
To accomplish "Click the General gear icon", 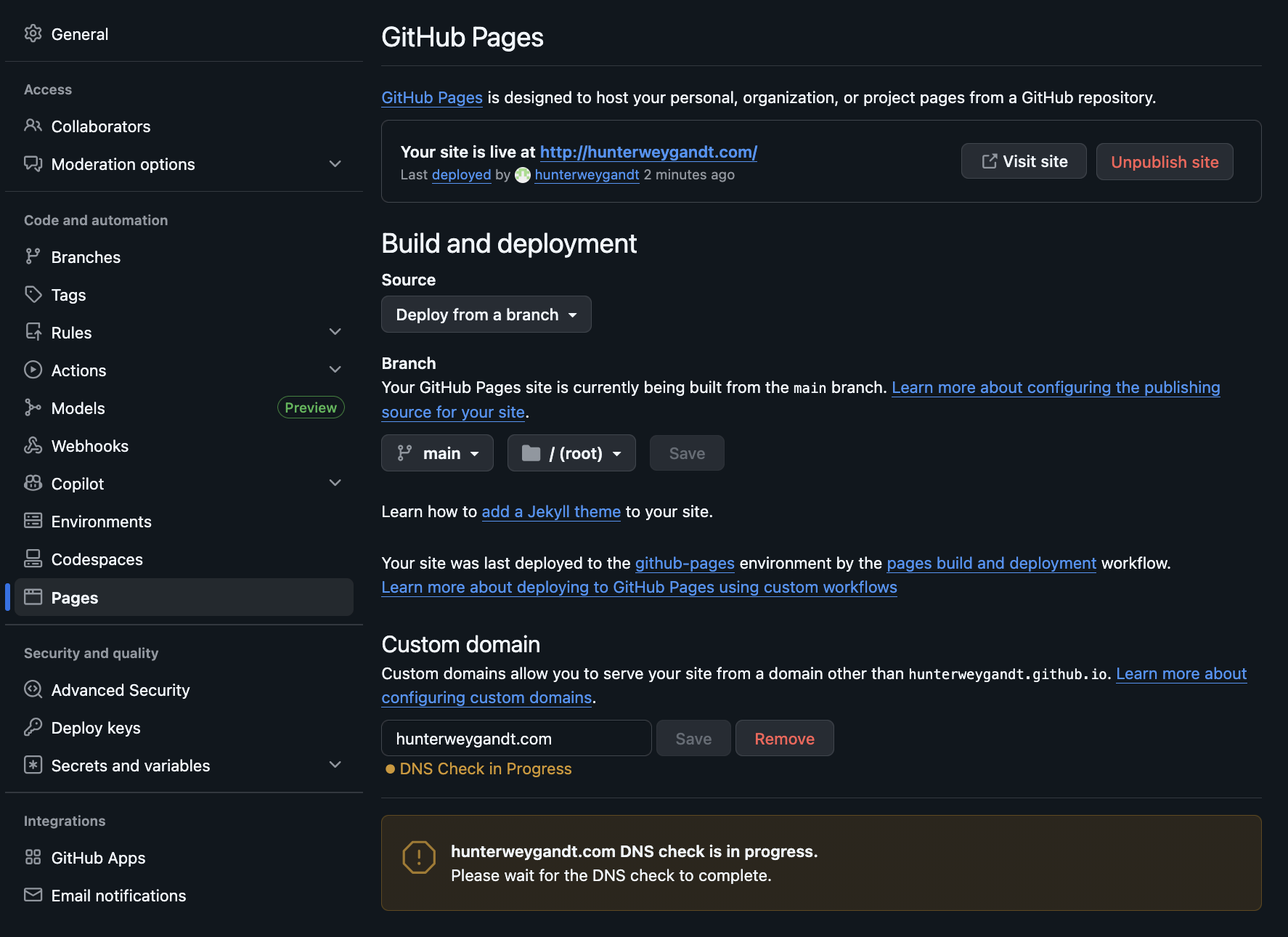I will pos(33,33).
